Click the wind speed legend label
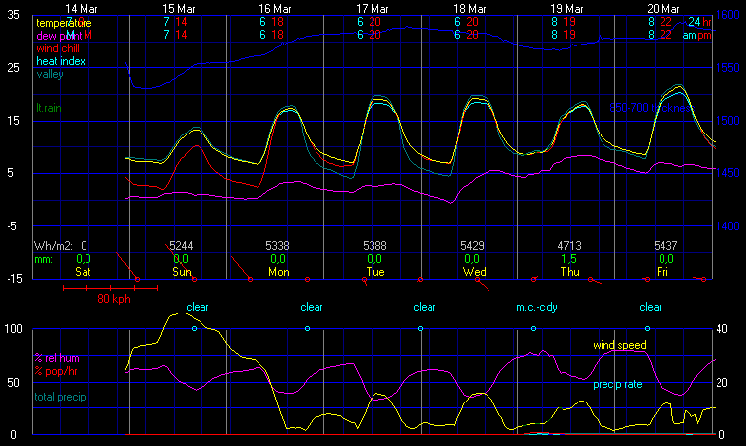746x446 pixels. [619, 345]
